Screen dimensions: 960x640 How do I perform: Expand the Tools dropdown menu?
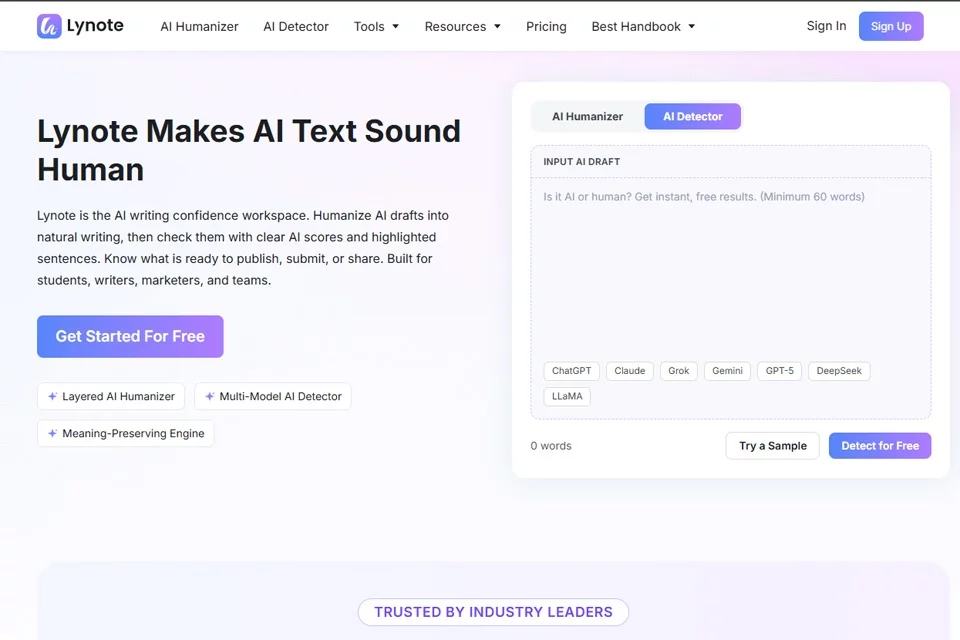[x=376, y=26]
